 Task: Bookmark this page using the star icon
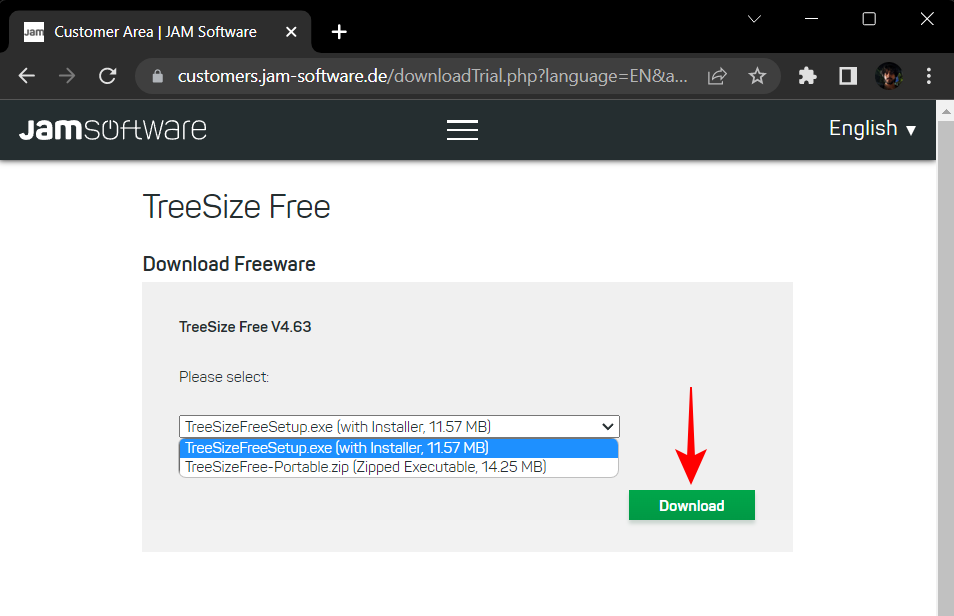tap(757, 75)
